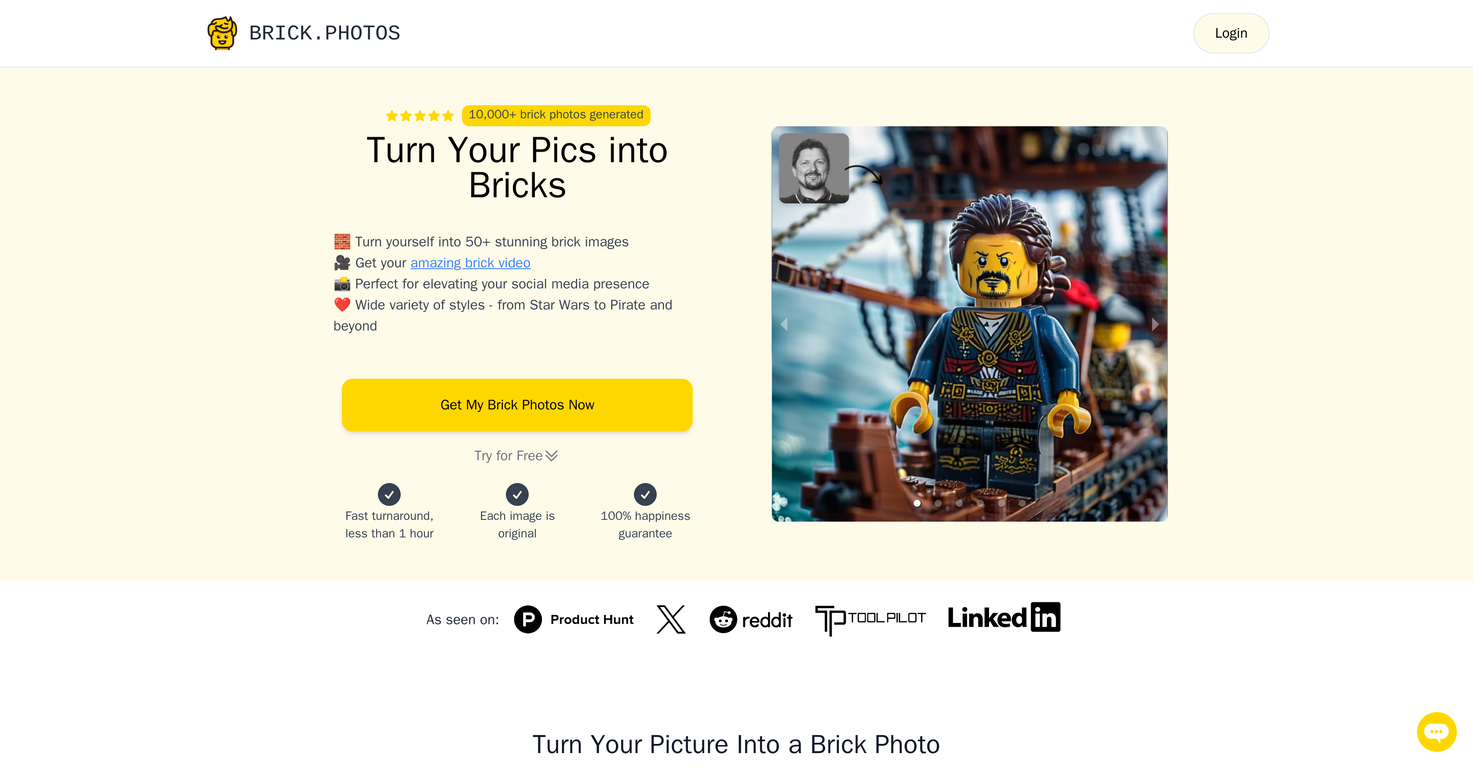Image resolution: width=1473 pixels, height=768 pixels.
Task: Click the Brick.Photos logo mascot icon
Action: (222, 33)
